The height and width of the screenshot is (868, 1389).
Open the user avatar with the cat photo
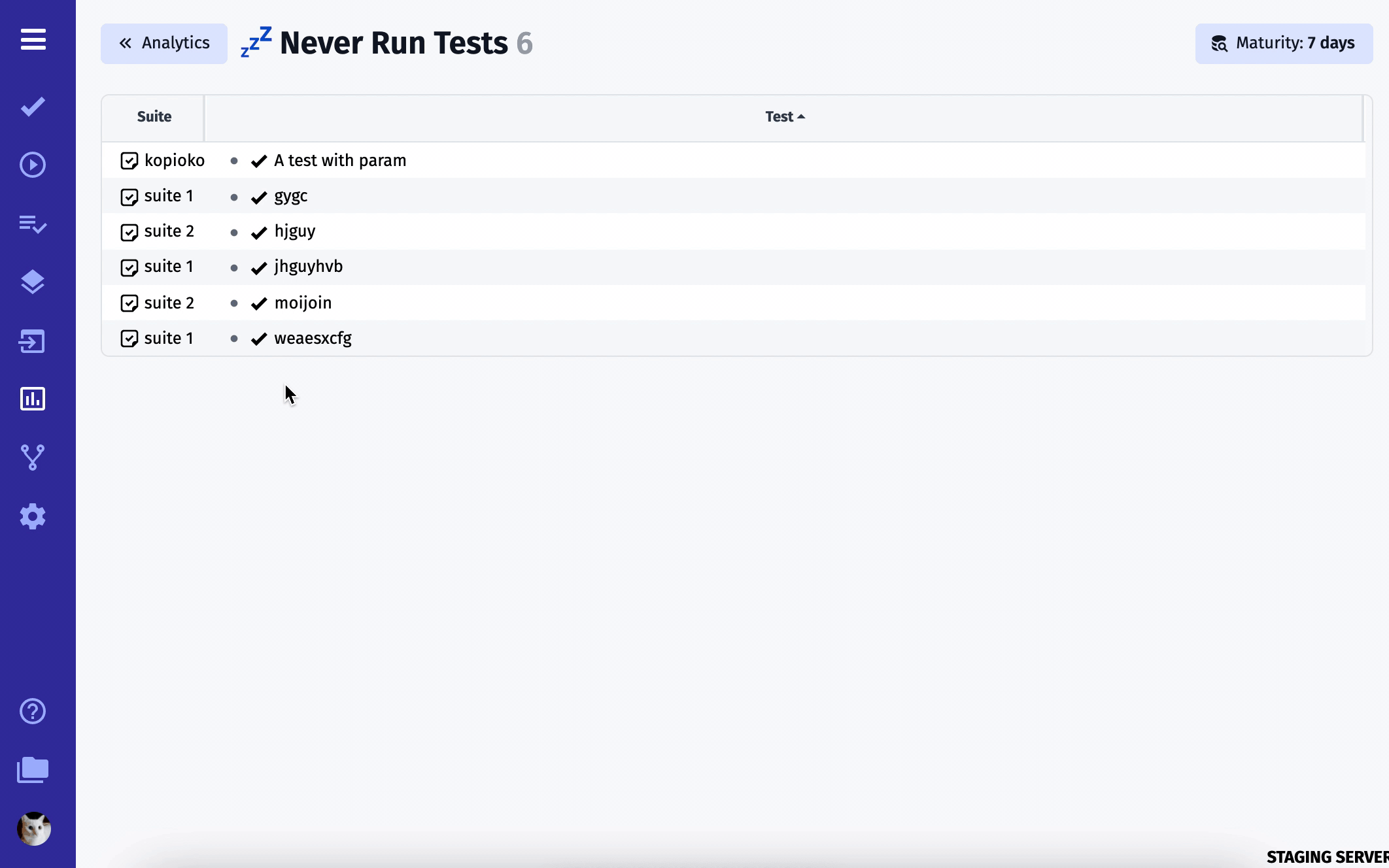click(x=33, y=829)
